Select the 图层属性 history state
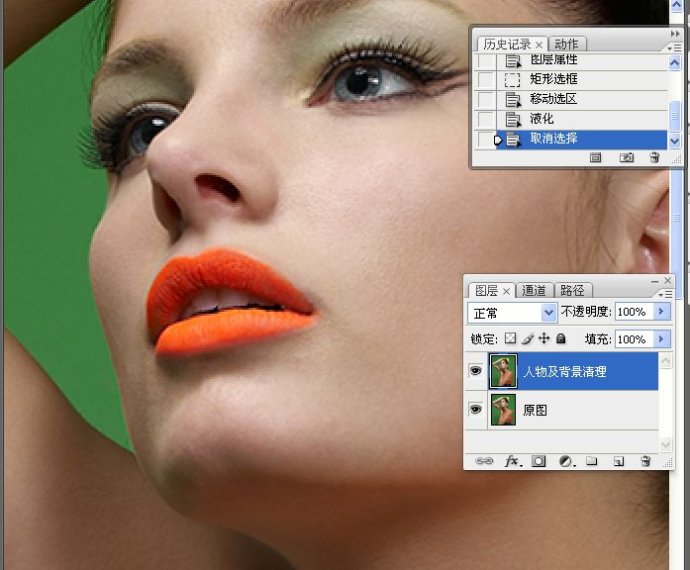690x570 pixels. point(554,60)
